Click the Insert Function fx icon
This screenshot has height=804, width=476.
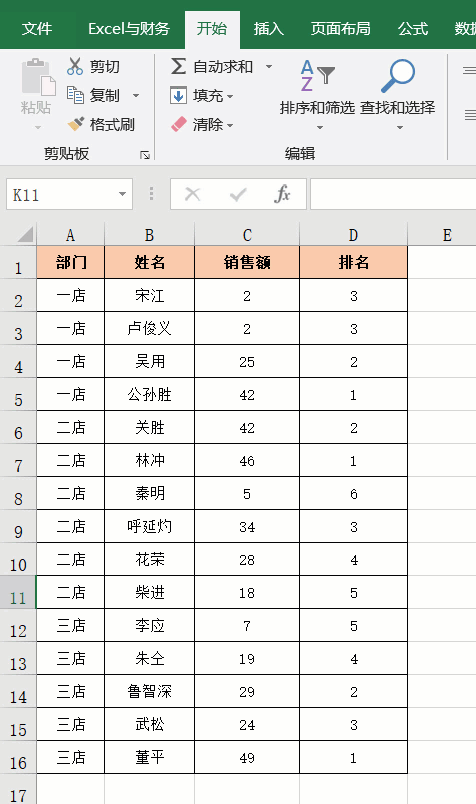(x=282, y=194)
